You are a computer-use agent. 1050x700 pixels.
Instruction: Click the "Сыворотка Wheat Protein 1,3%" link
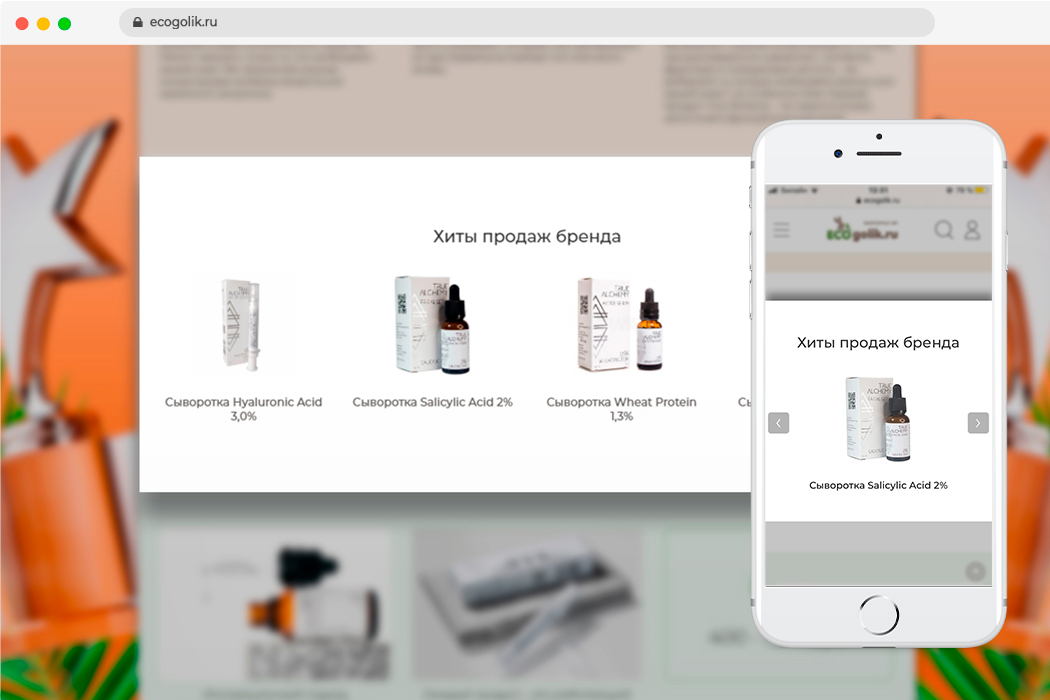click(621, 408)
